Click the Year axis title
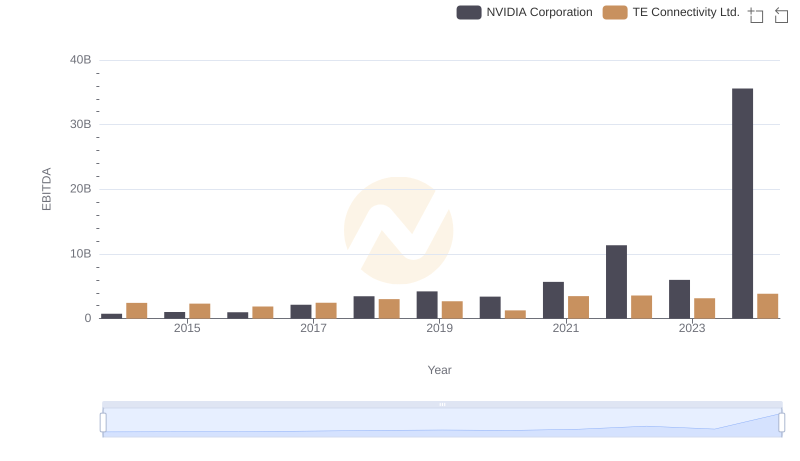The image size is (800, 461). click(439, 370)
